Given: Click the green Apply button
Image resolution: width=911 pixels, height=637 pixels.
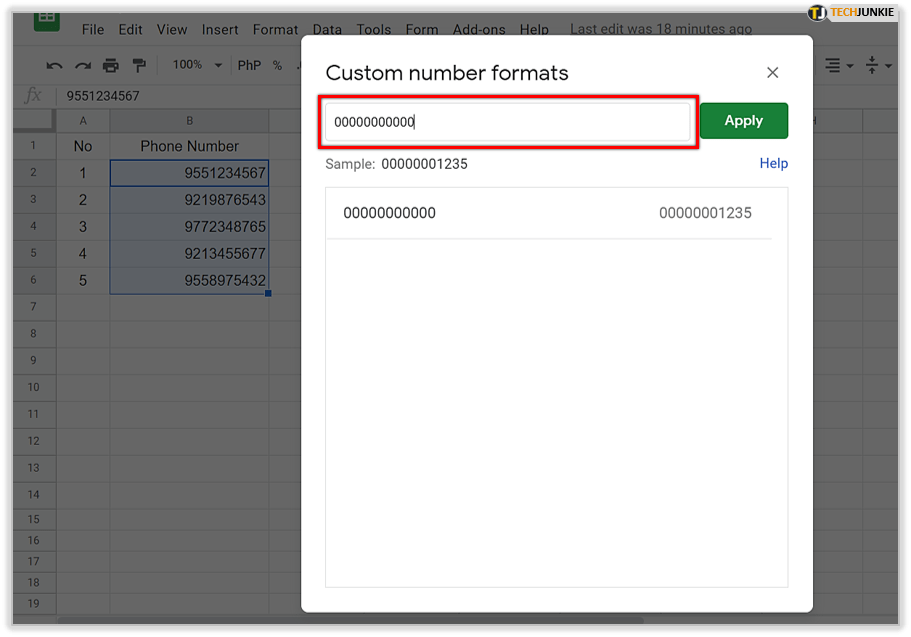Looking at the screenshot, I should pyautogui.click(x=743, y=121).
